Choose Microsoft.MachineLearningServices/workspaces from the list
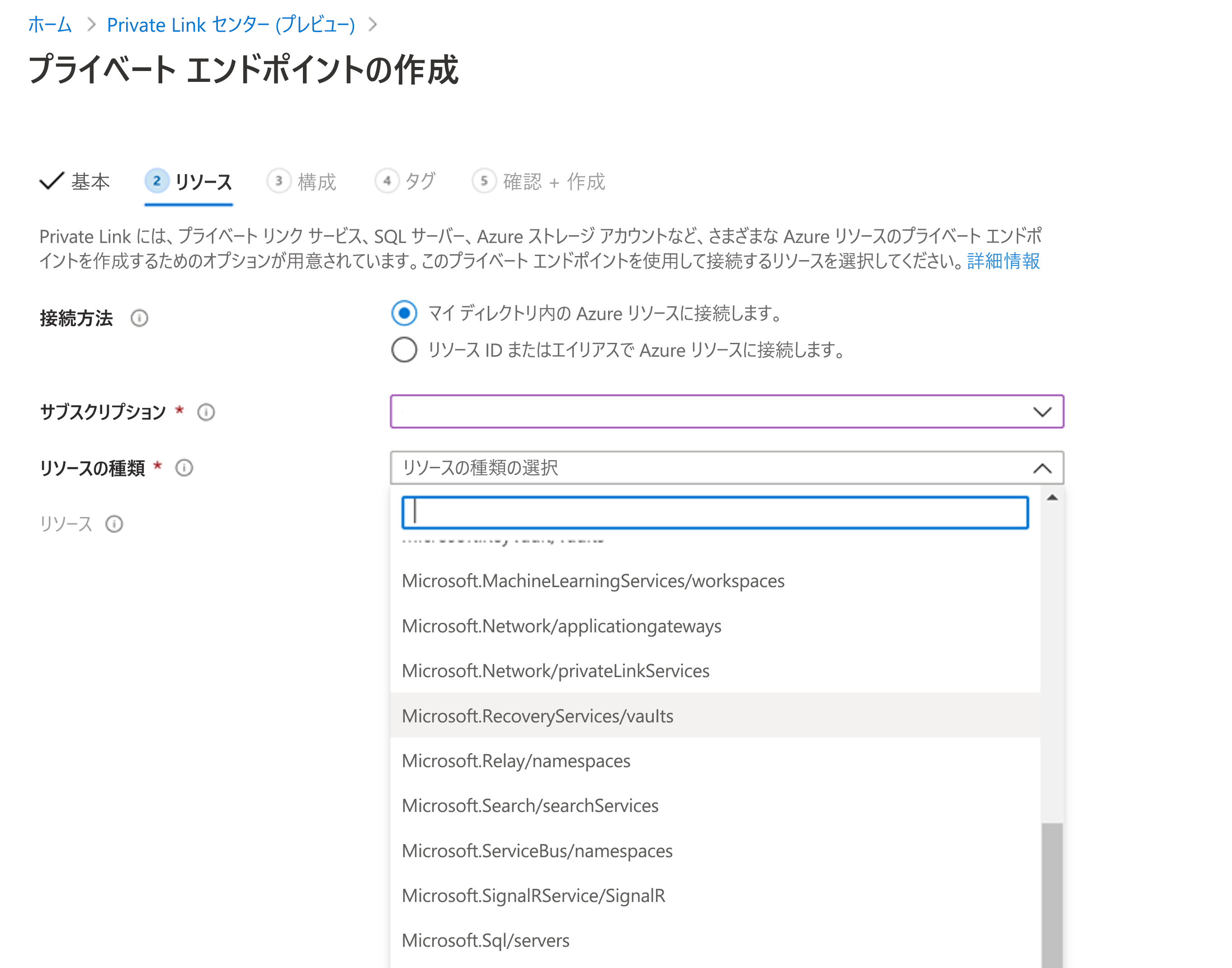Screen dimensions: 1232x968 [x=715, y=582]
